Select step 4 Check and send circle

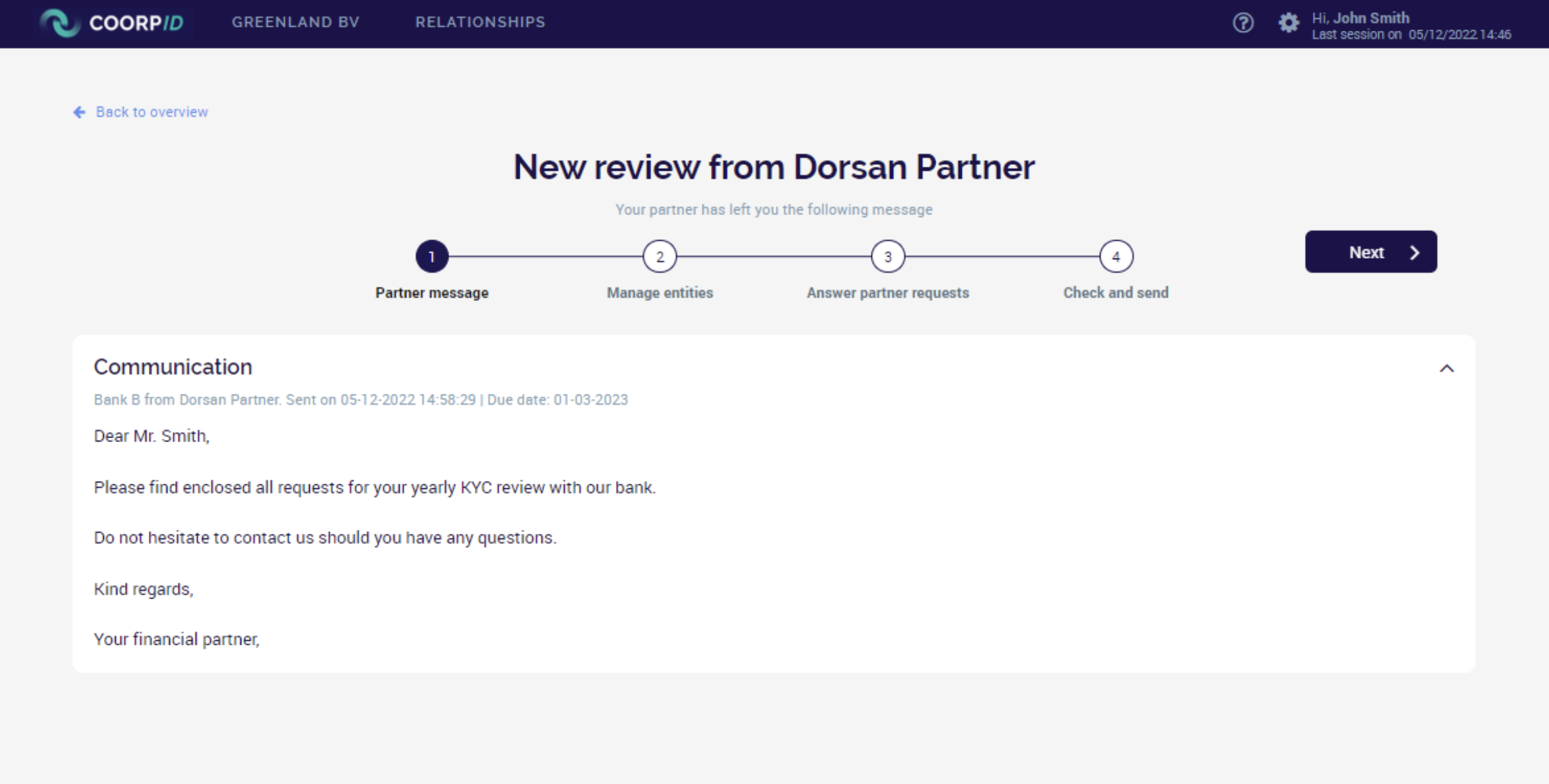tap(1116, 257)
